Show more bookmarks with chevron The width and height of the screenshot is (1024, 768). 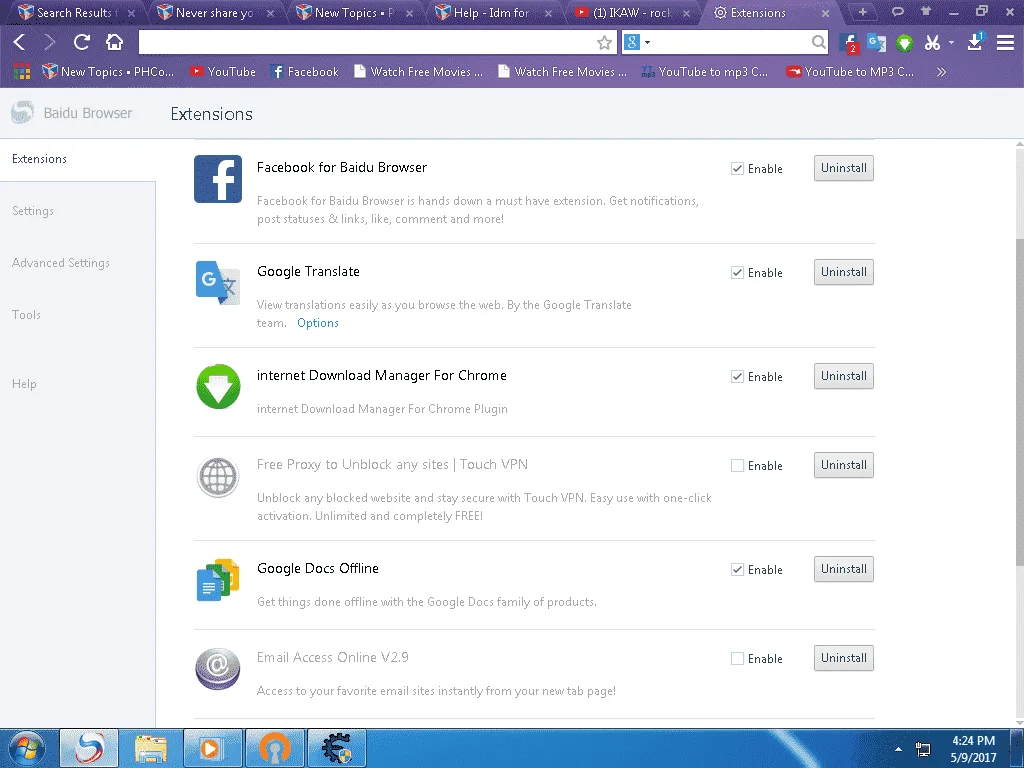click(x=941, y=72)
